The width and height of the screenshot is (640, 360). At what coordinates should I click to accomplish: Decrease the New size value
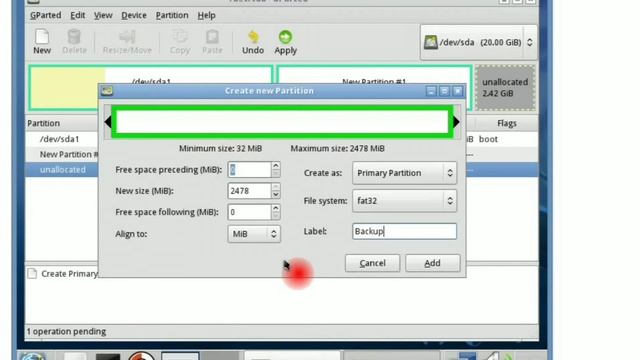pos(276,195)
